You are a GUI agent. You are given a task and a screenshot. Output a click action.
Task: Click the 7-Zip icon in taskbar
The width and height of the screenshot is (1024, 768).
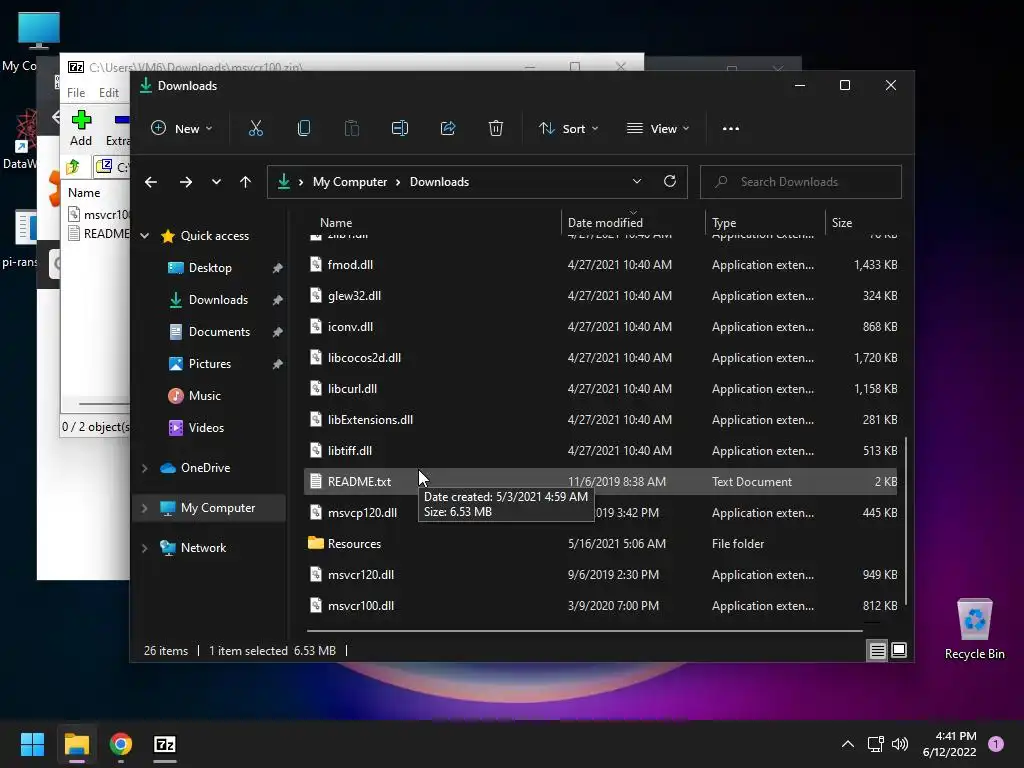click(165, 744)
